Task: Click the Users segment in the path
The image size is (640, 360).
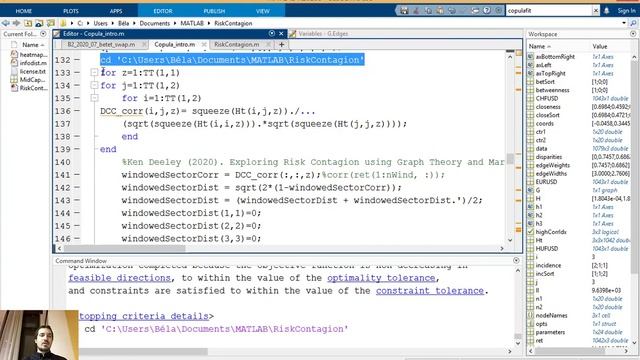Action: click(100, 23)
